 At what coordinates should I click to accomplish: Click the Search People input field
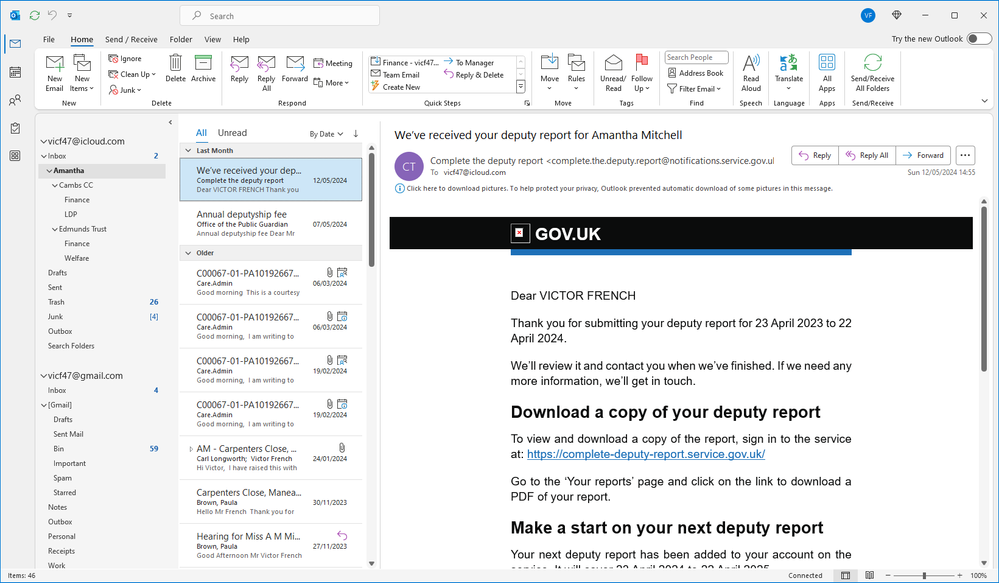click(x=696, y=57)
